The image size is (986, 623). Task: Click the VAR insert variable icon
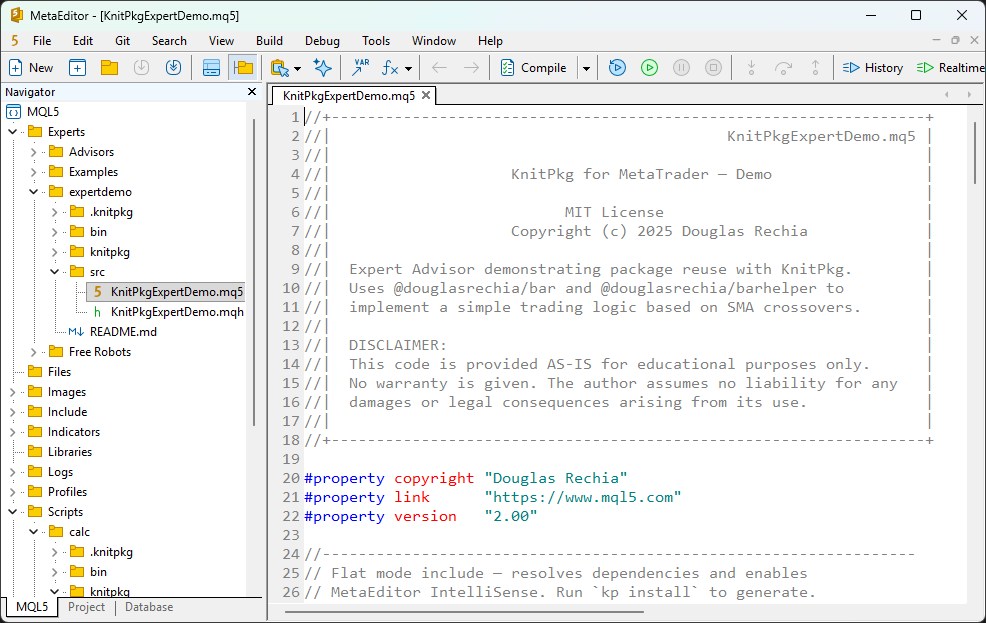360,68
